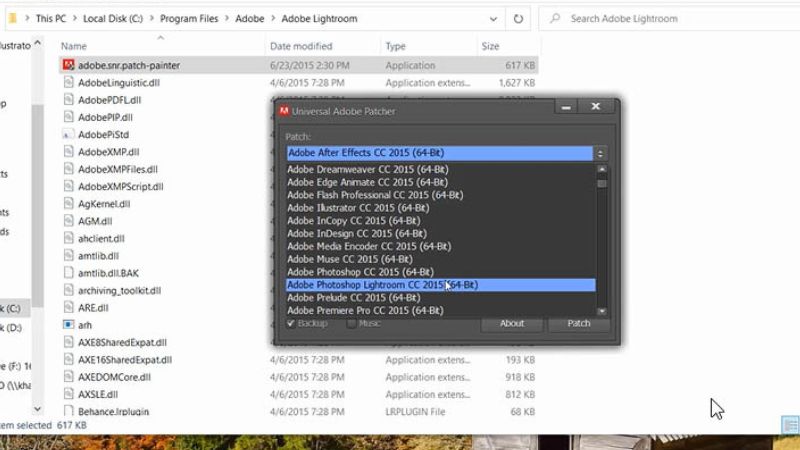The width and height of the screenshot is (800, 450).
Task: Click the ahclient.dll file icon
Action: pos(68,238)
